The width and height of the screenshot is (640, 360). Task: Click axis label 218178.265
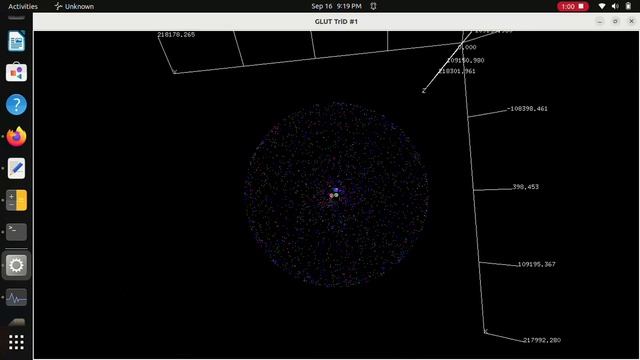coord(176,35)
